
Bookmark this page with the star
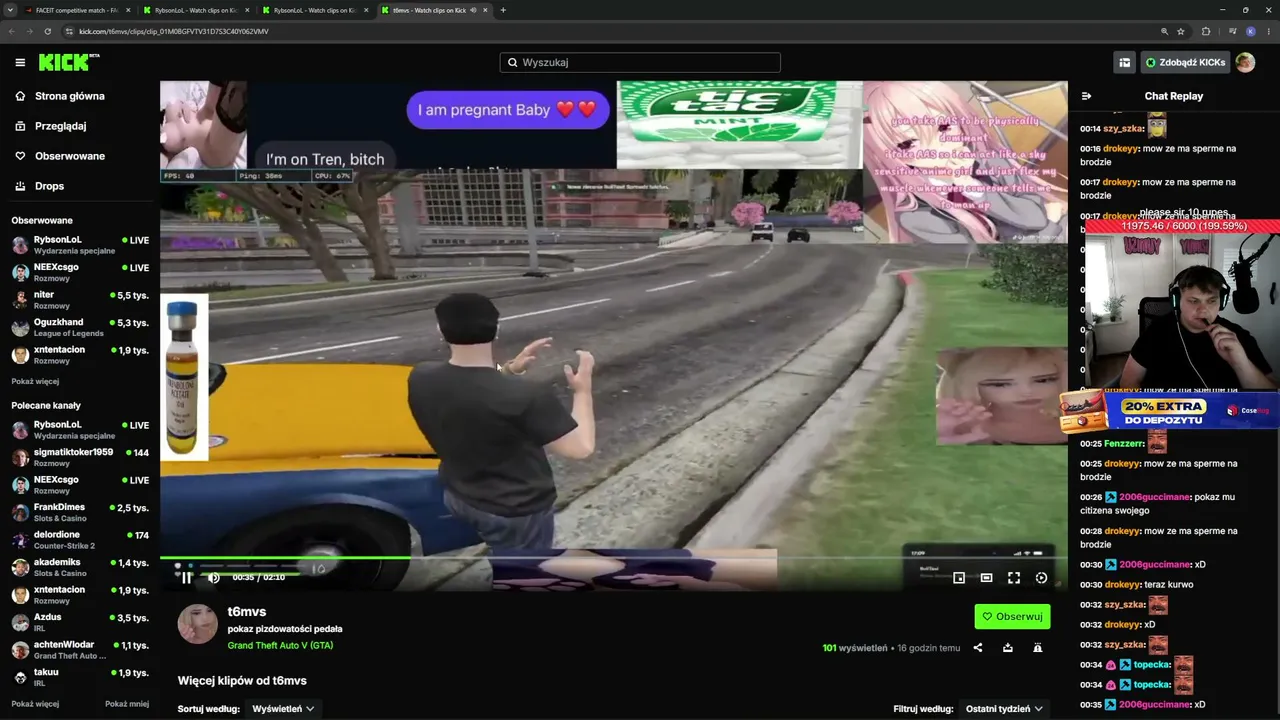[1180, 31]
